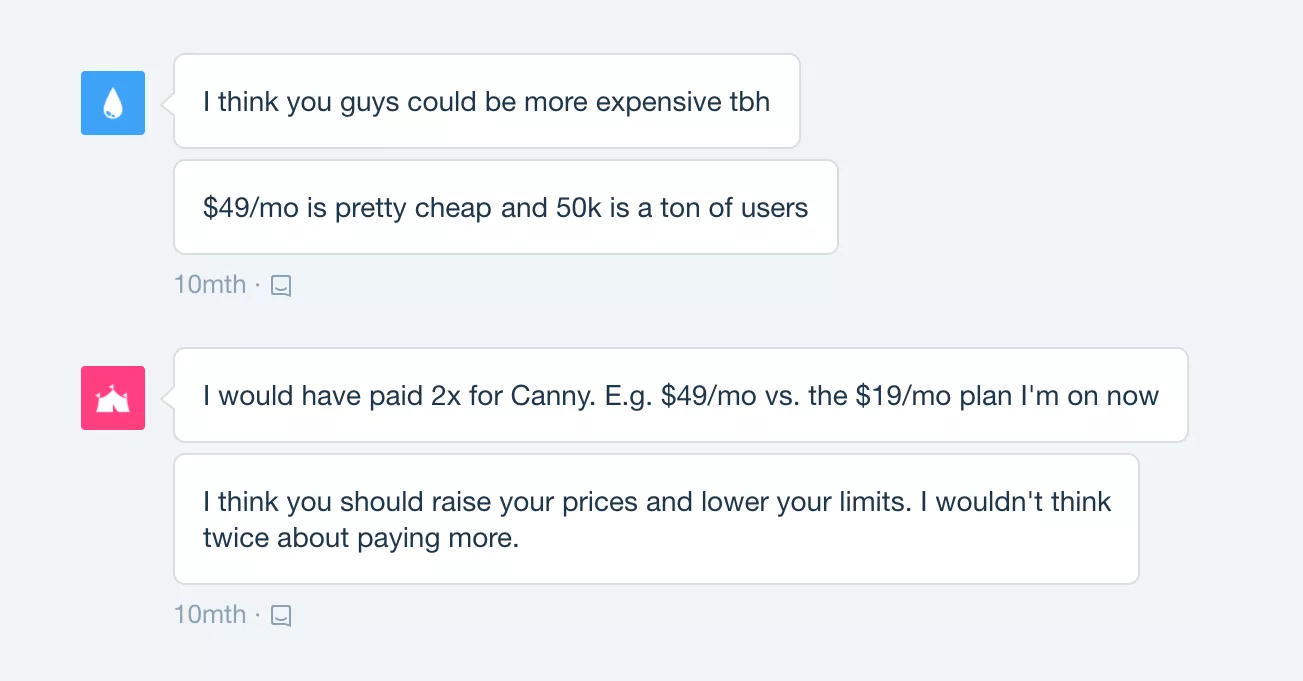Viewport: 1303px width, 681px height.
Task: Open conversation icon under the second message group
Action: (282, 615)
